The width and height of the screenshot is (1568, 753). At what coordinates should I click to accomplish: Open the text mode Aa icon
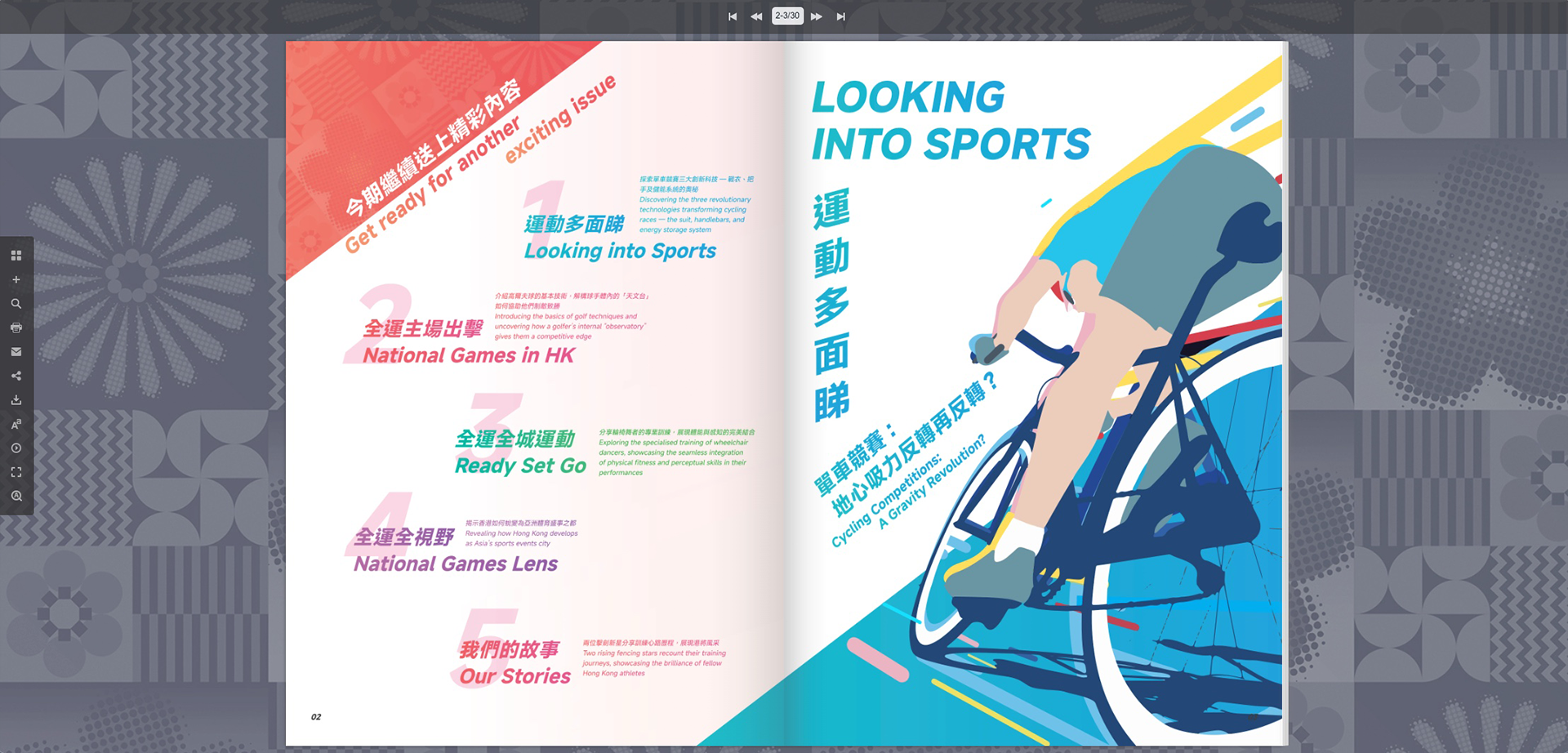[x=16, y=424]
